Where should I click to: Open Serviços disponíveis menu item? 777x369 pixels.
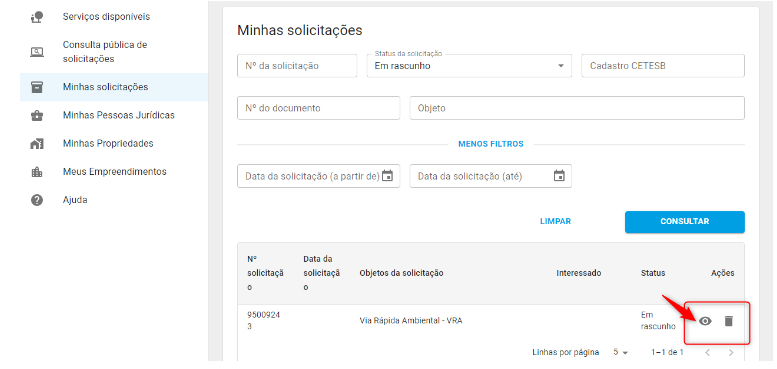pos(114,17)
